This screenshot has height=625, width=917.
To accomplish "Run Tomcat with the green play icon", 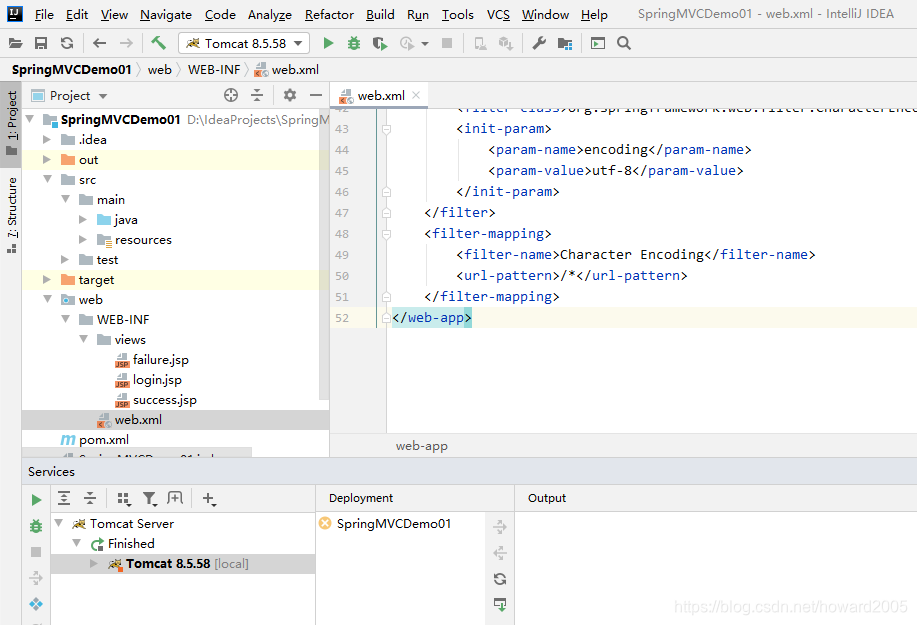I will click(328, 43).
